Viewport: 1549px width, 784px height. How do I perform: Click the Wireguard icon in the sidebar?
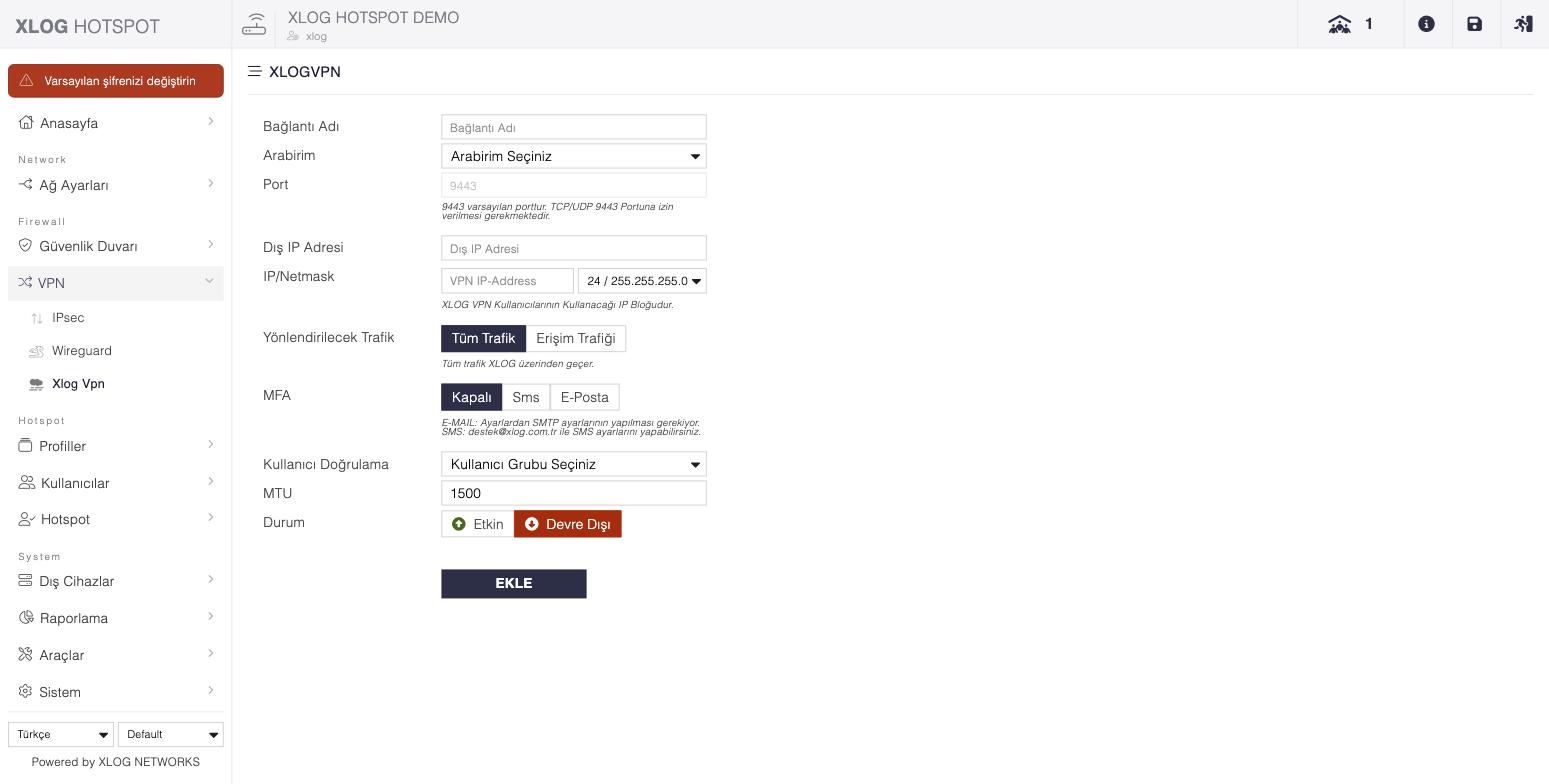coord(37,351)
